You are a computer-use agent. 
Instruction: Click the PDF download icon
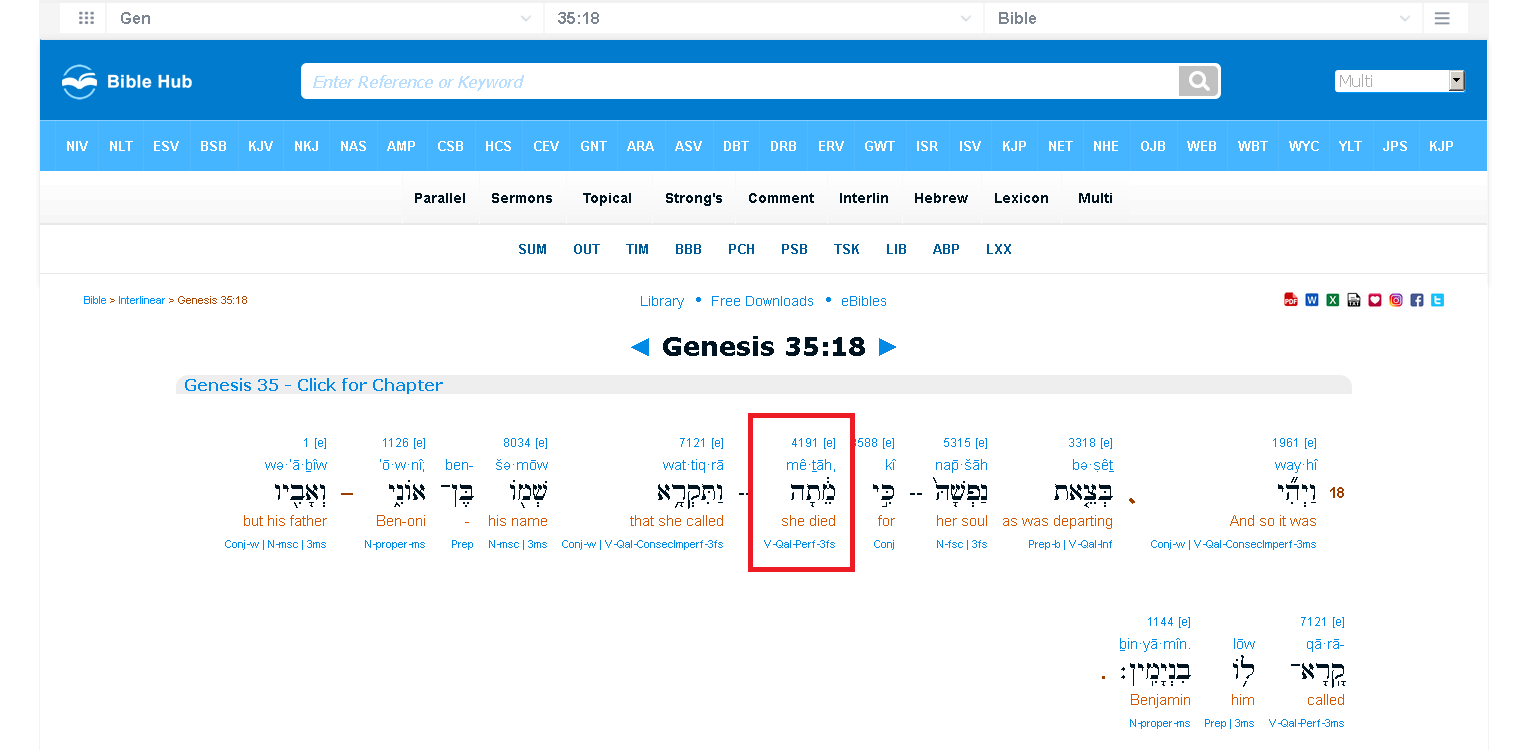click(x=1291, y=300)
